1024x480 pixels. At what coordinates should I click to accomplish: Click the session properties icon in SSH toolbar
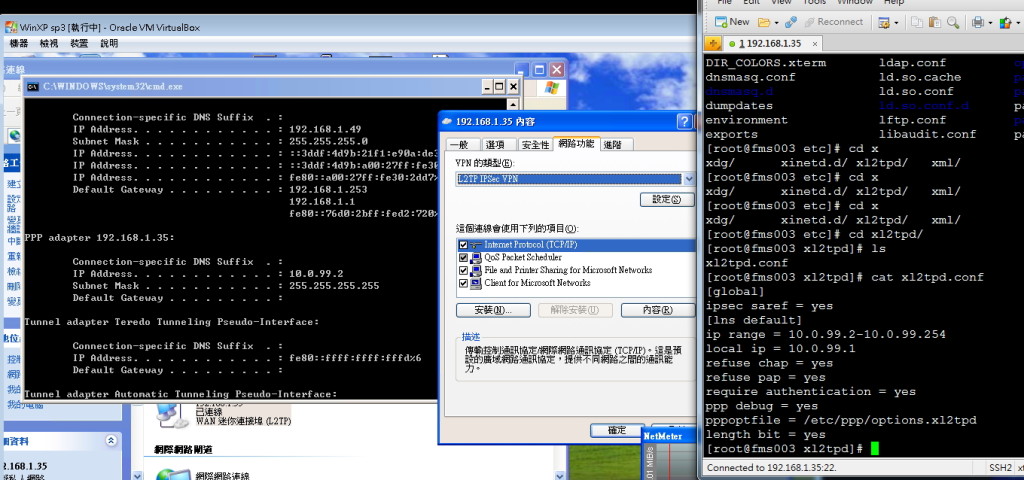884,22
